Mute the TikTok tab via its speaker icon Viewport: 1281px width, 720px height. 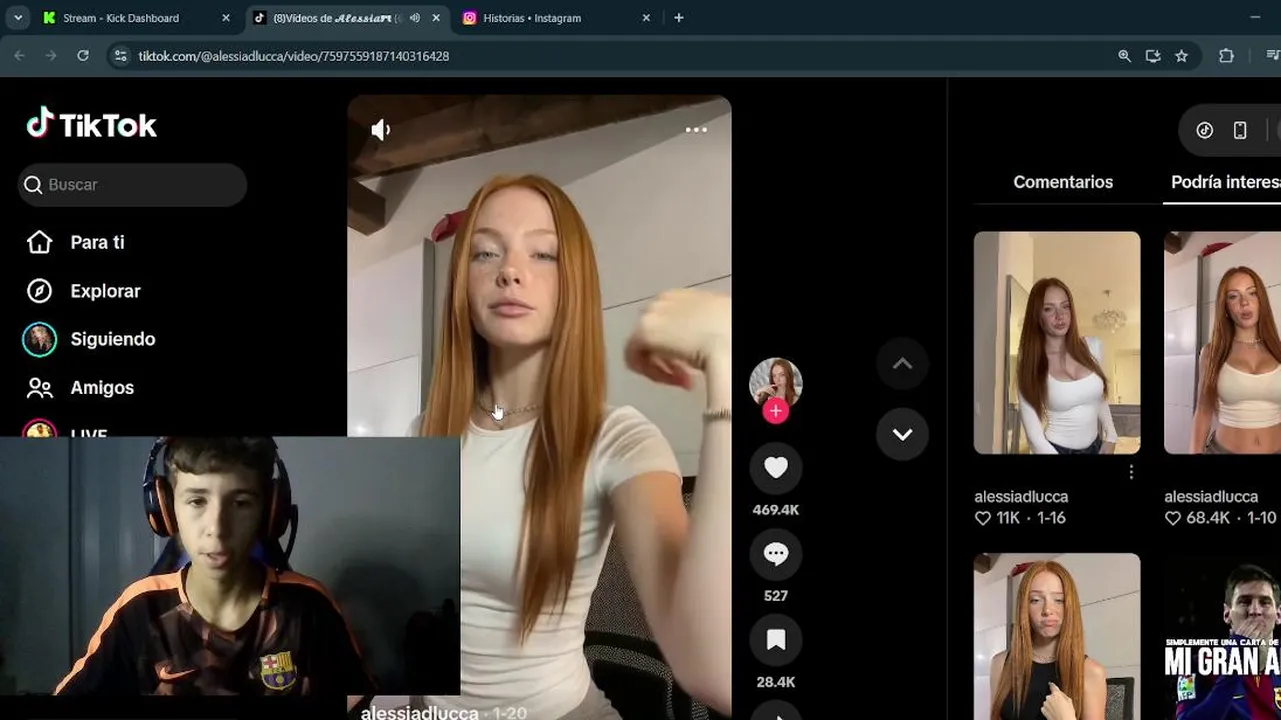click(x=414, y=18)
